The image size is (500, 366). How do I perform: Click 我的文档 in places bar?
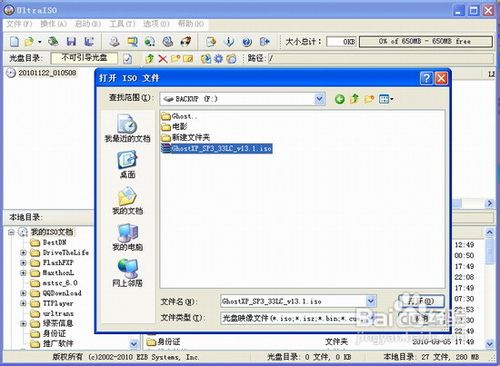tap(127, 201)
